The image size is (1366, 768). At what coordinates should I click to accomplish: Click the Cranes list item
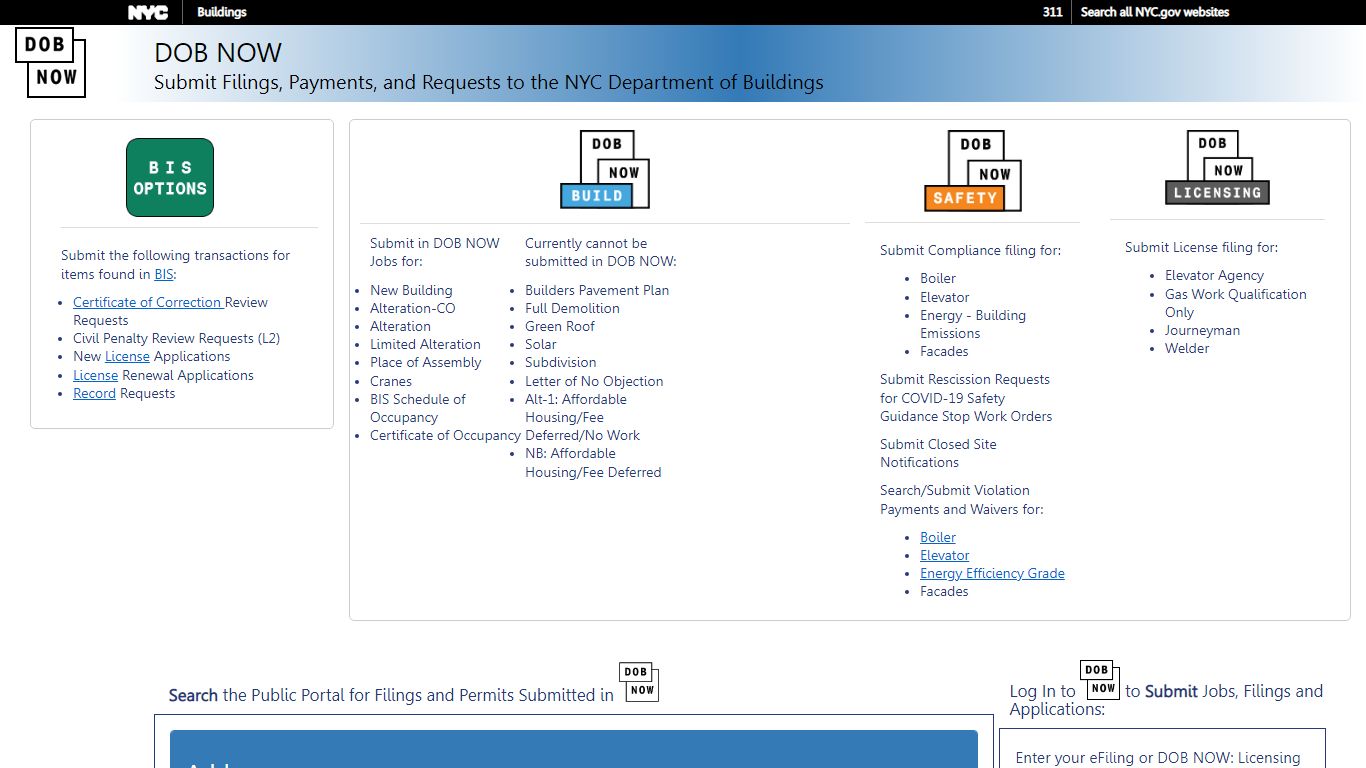point(391,381)
